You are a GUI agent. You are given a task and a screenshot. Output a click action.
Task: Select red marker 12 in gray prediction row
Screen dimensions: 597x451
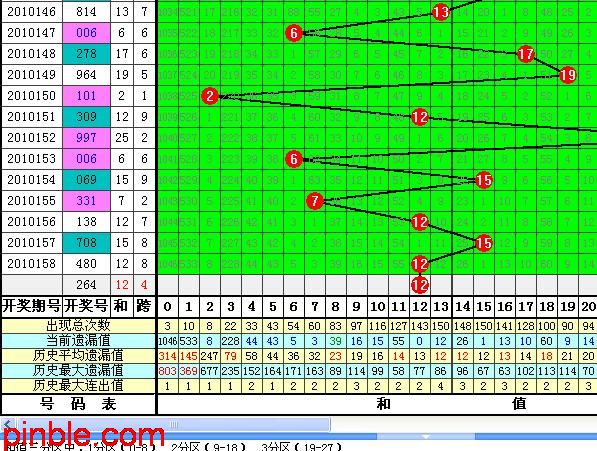(420, 285)
